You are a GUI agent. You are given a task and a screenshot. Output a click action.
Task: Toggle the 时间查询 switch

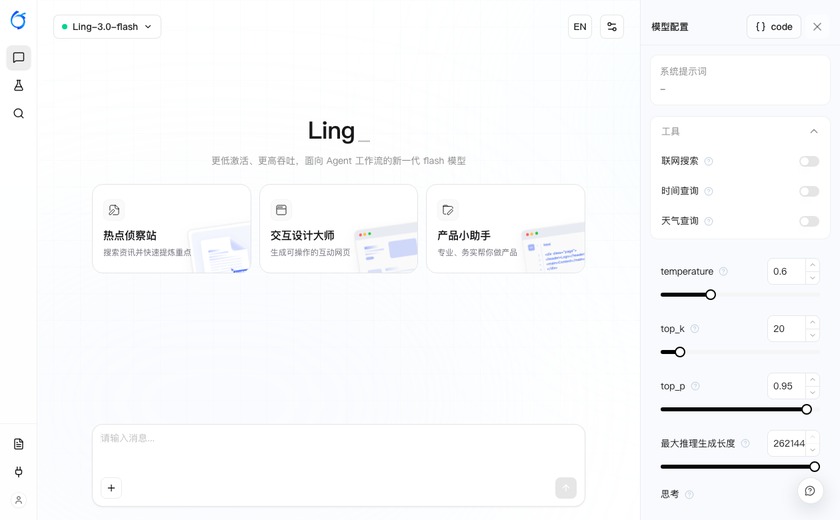(x=809, y=191)
